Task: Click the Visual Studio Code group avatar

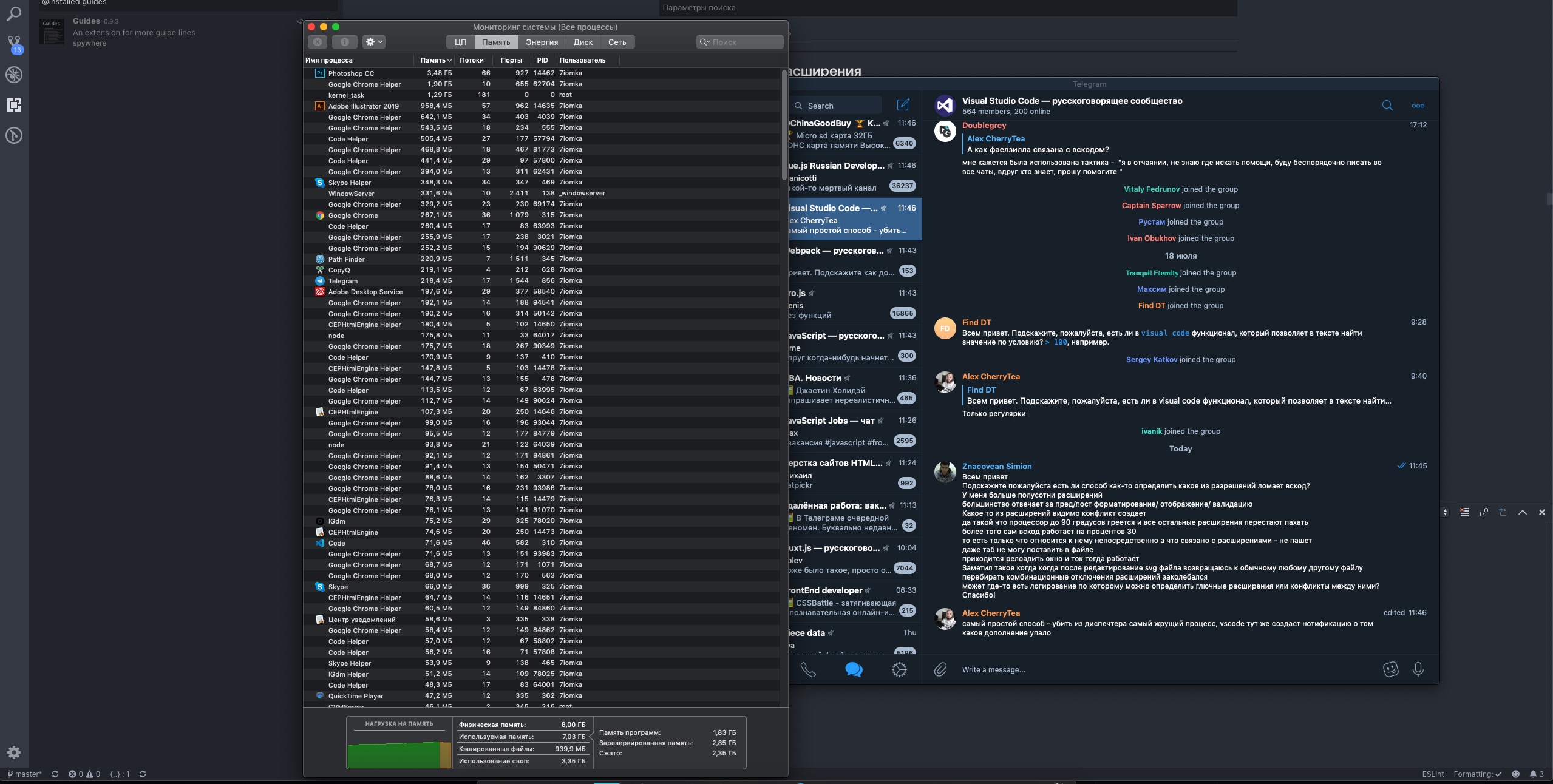Action: (x=945, y=106)
